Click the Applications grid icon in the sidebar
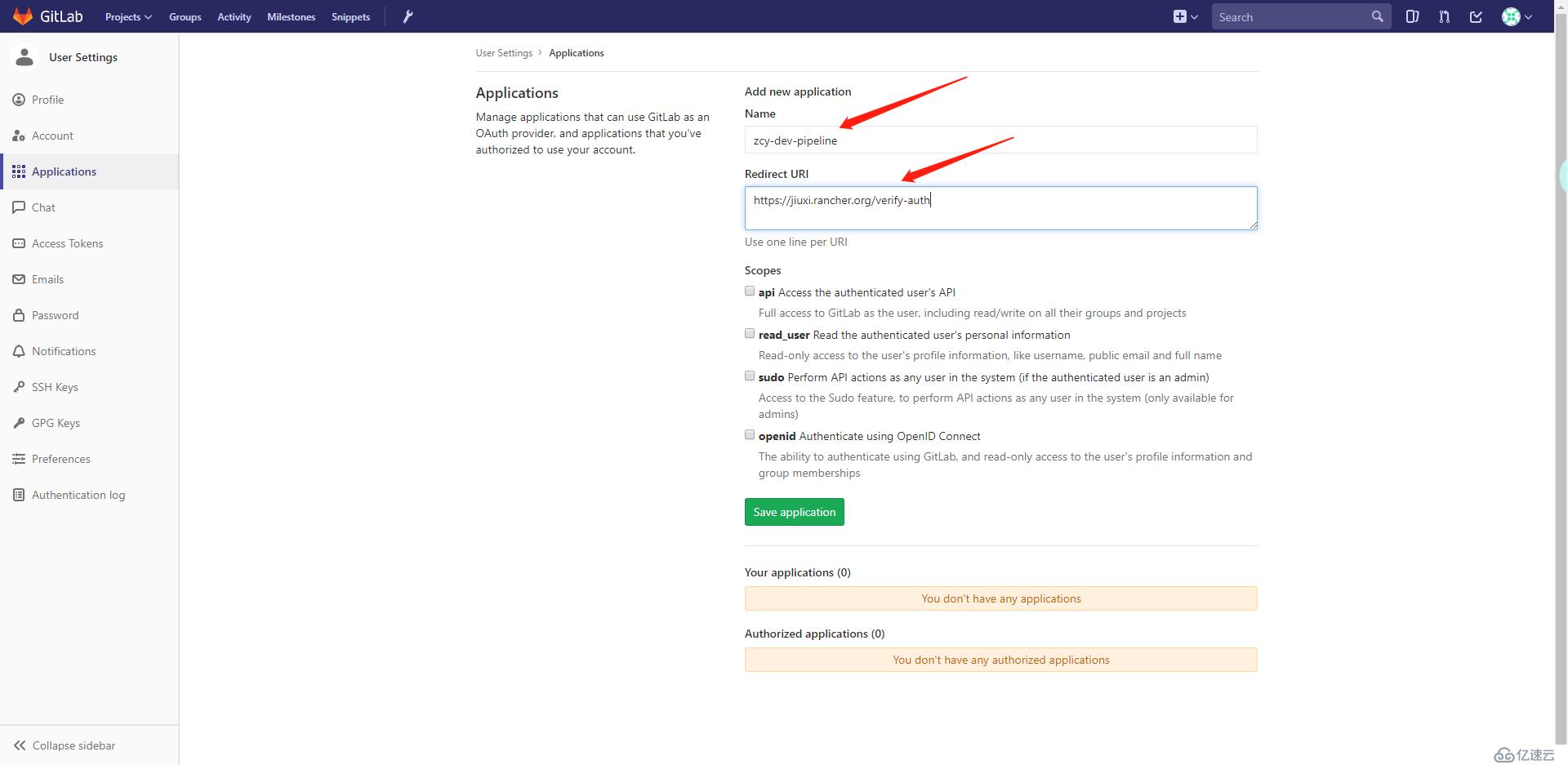 pos(19,171)
